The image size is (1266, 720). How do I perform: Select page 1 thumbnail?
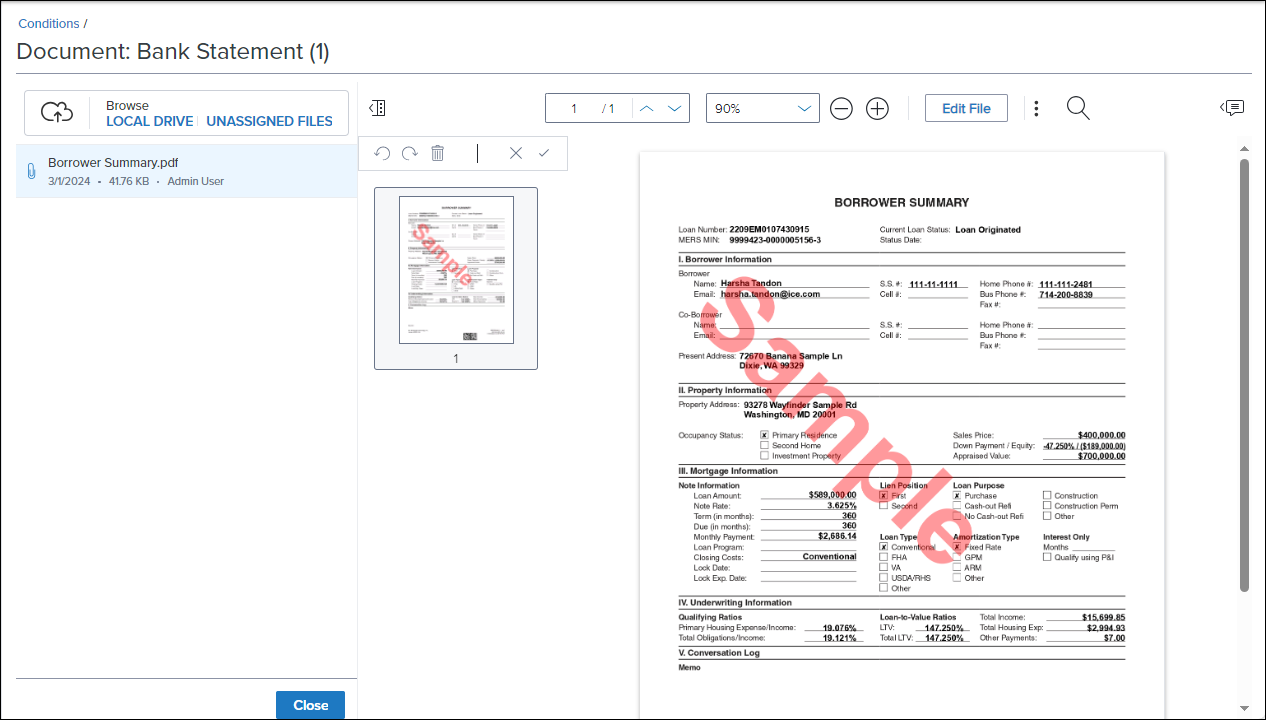tap(456, 270)
